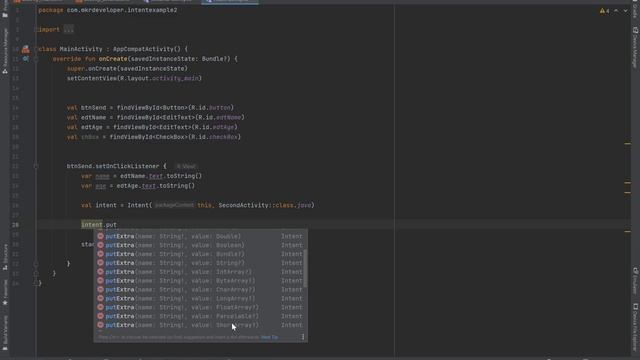Open the Emulator side panel

coord(635,281)
